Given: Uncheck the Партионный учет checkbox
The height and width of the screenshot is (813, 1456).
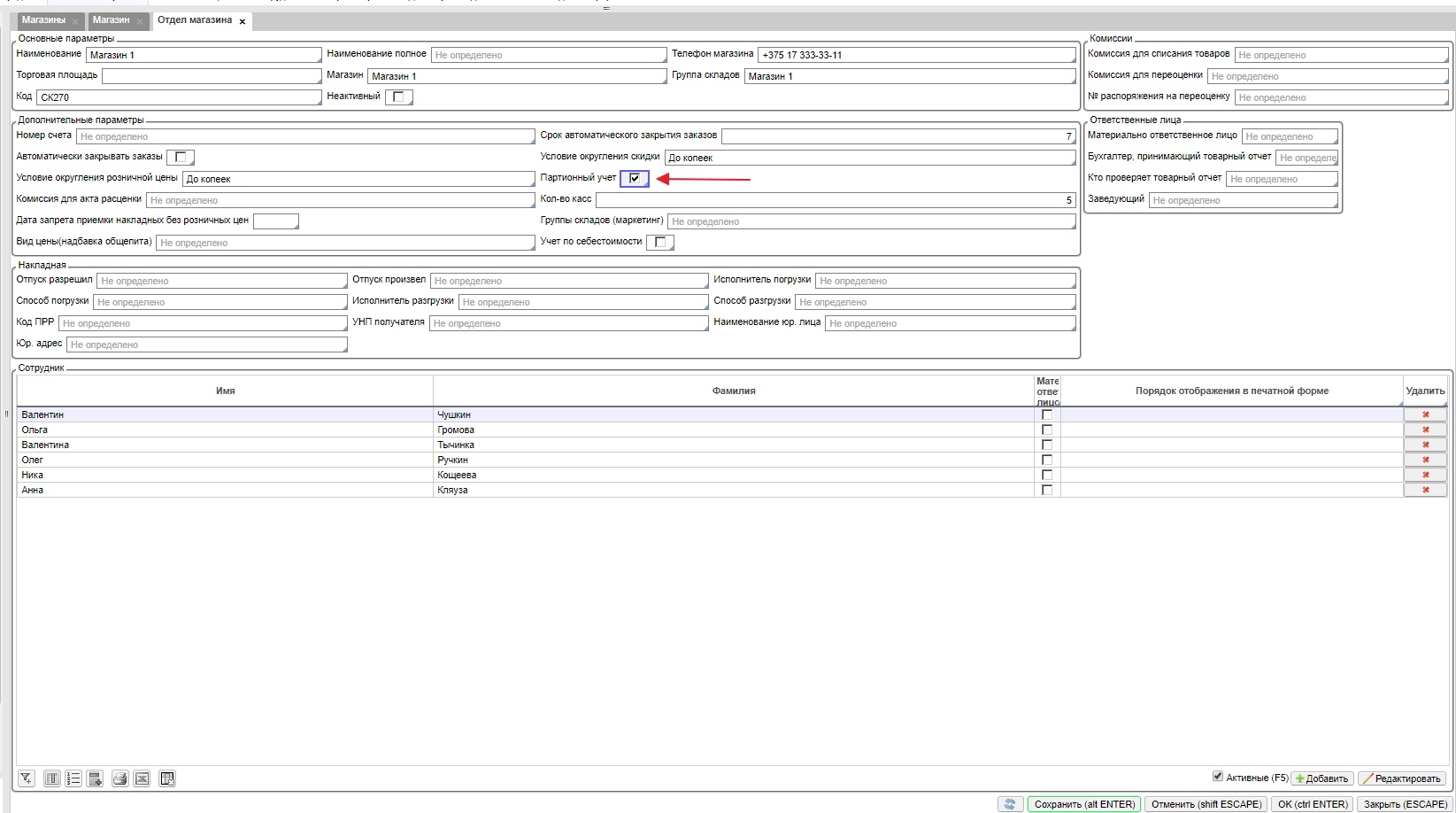Looking at the screenshot, I should (x=635, y=178).
